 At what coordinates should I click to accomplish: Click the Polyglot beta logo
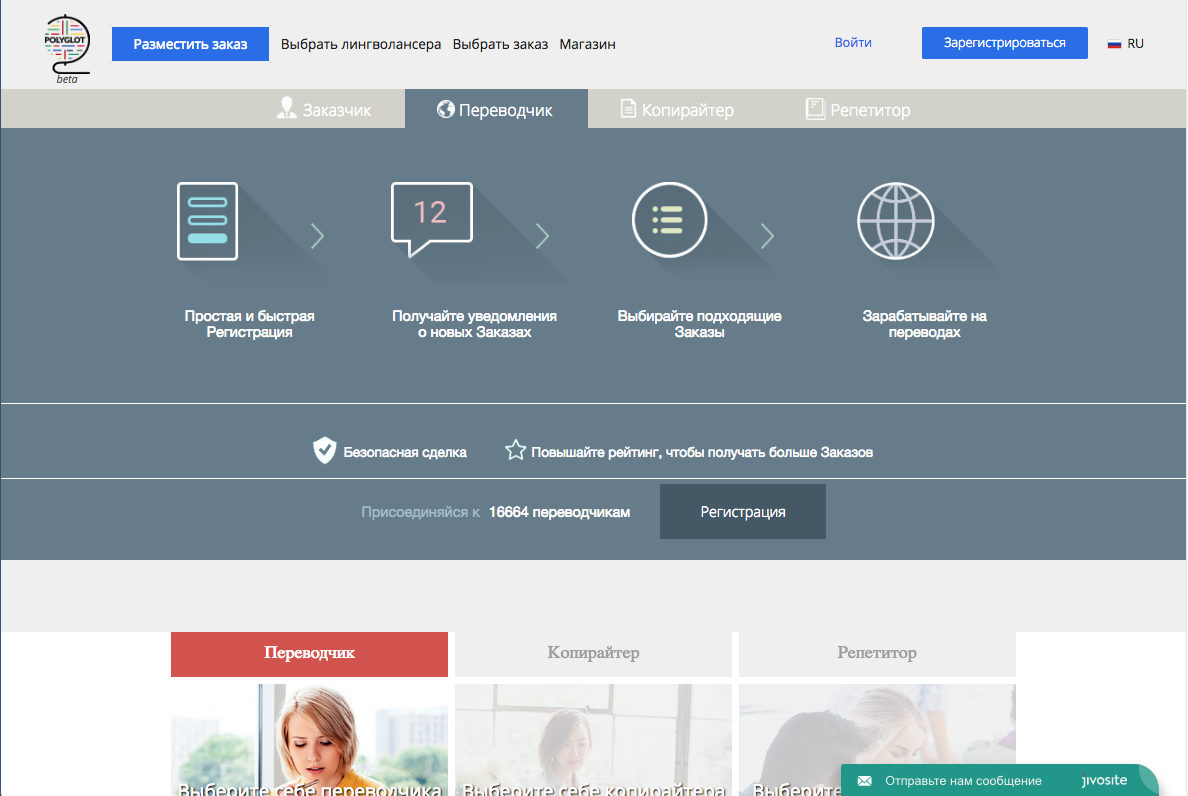coord(67,48)
